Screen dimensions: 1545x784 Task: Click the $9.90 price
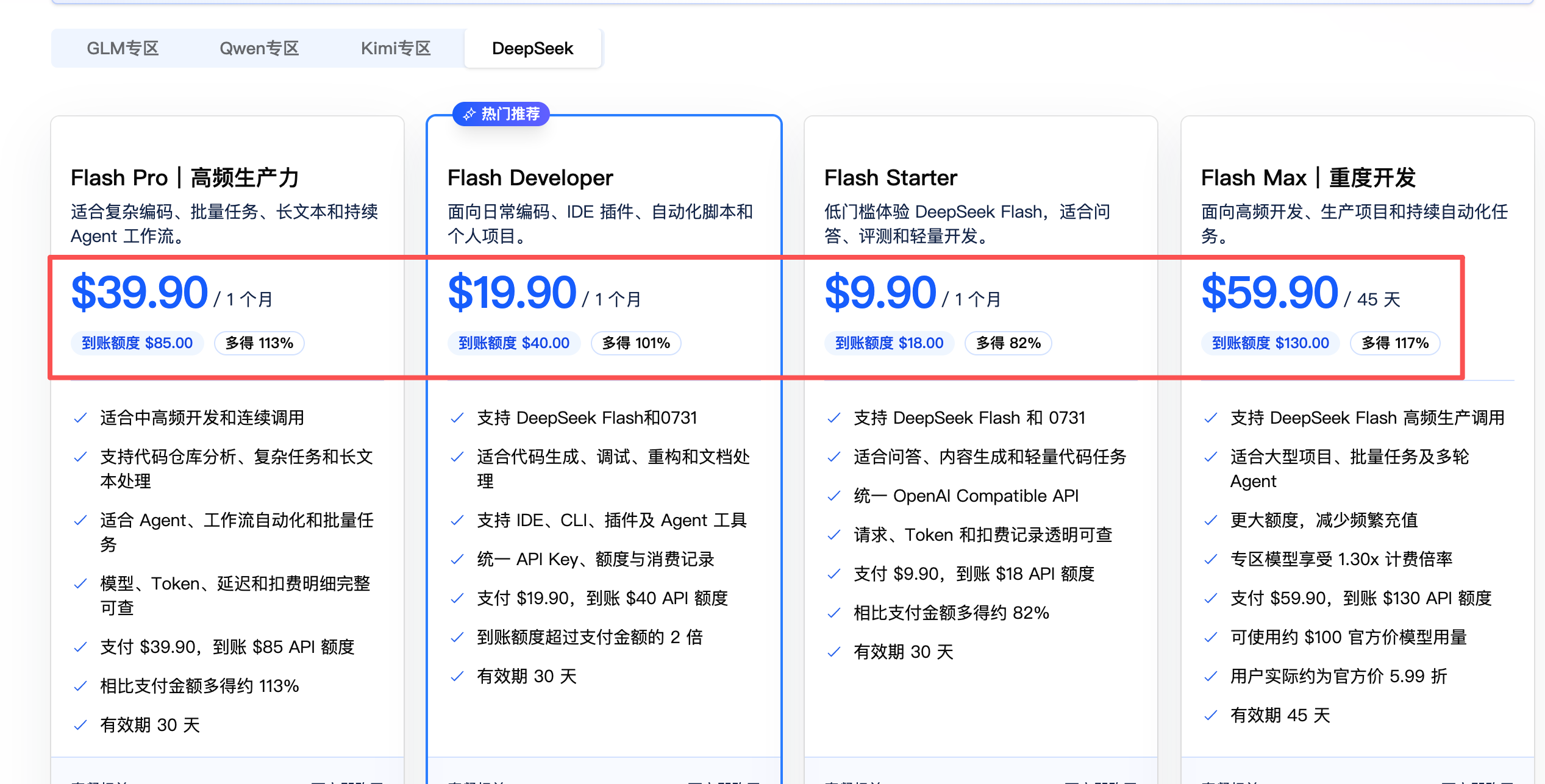click(880, 293)
